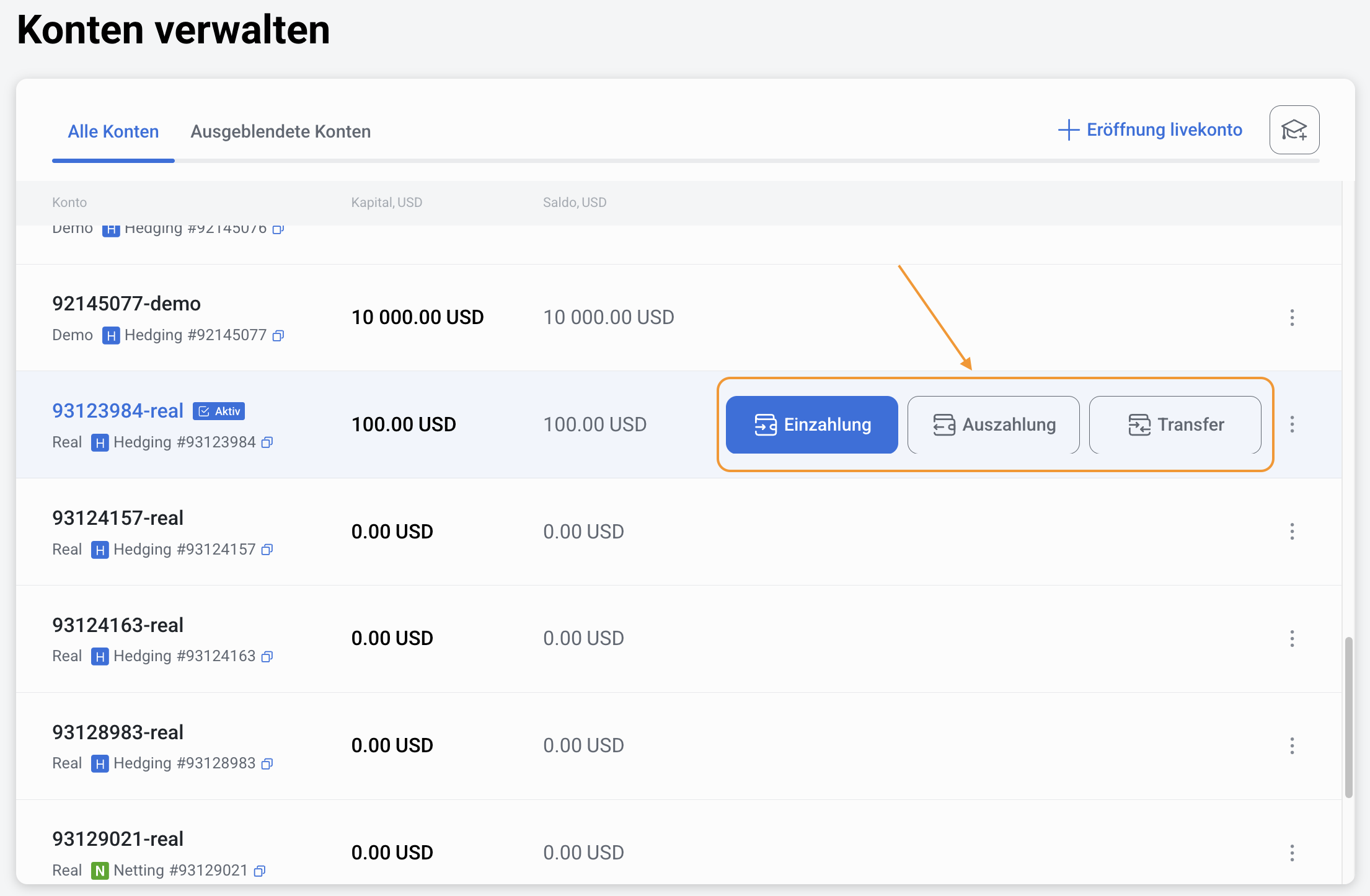Open the more options menu for 93128983-real
Screen dimensions: 1370x896
[x=1292, y=746]
